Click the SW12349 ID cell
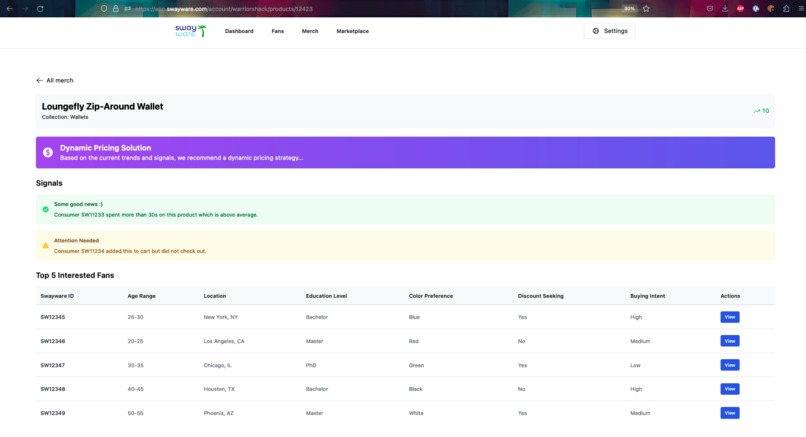 53,413
